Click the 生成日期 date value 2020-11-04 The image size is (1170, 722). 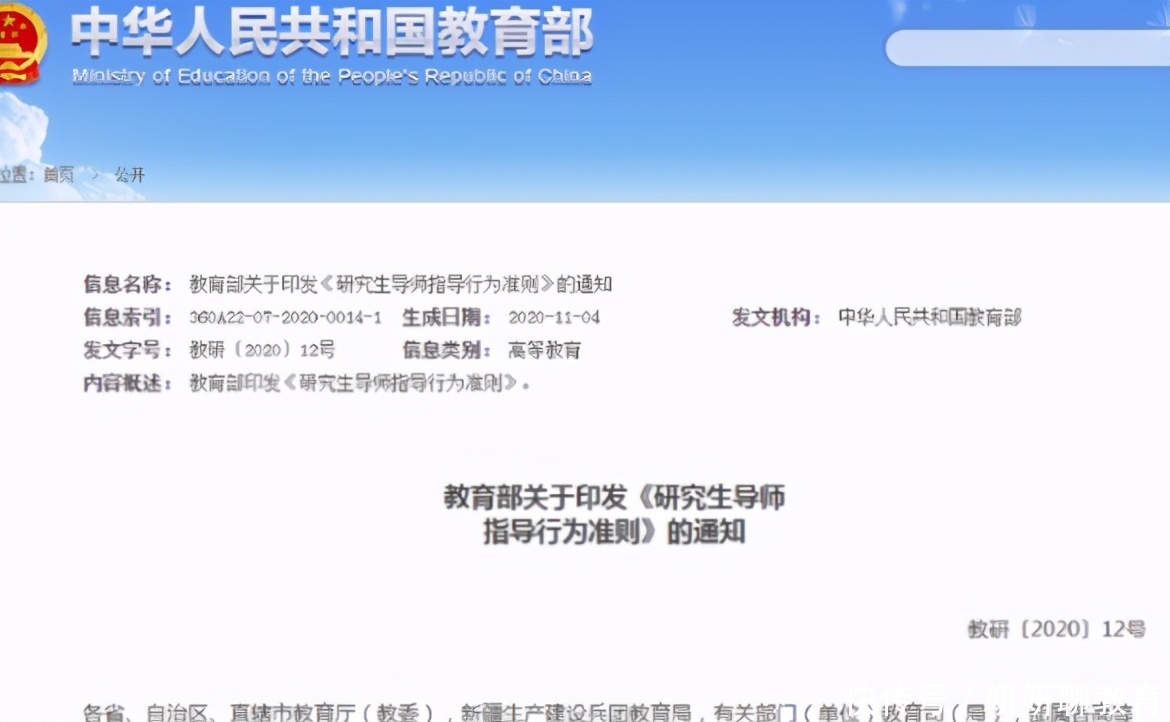pyautogui.click(x=556, y=317)
